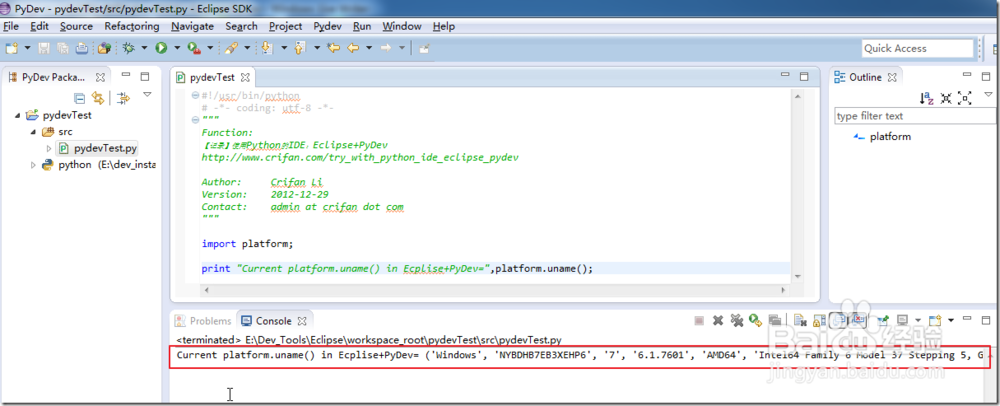The height and width of the screenshot is (406, 1000).
Task: Expand the python interpreter node
Action: click(33, 165)
